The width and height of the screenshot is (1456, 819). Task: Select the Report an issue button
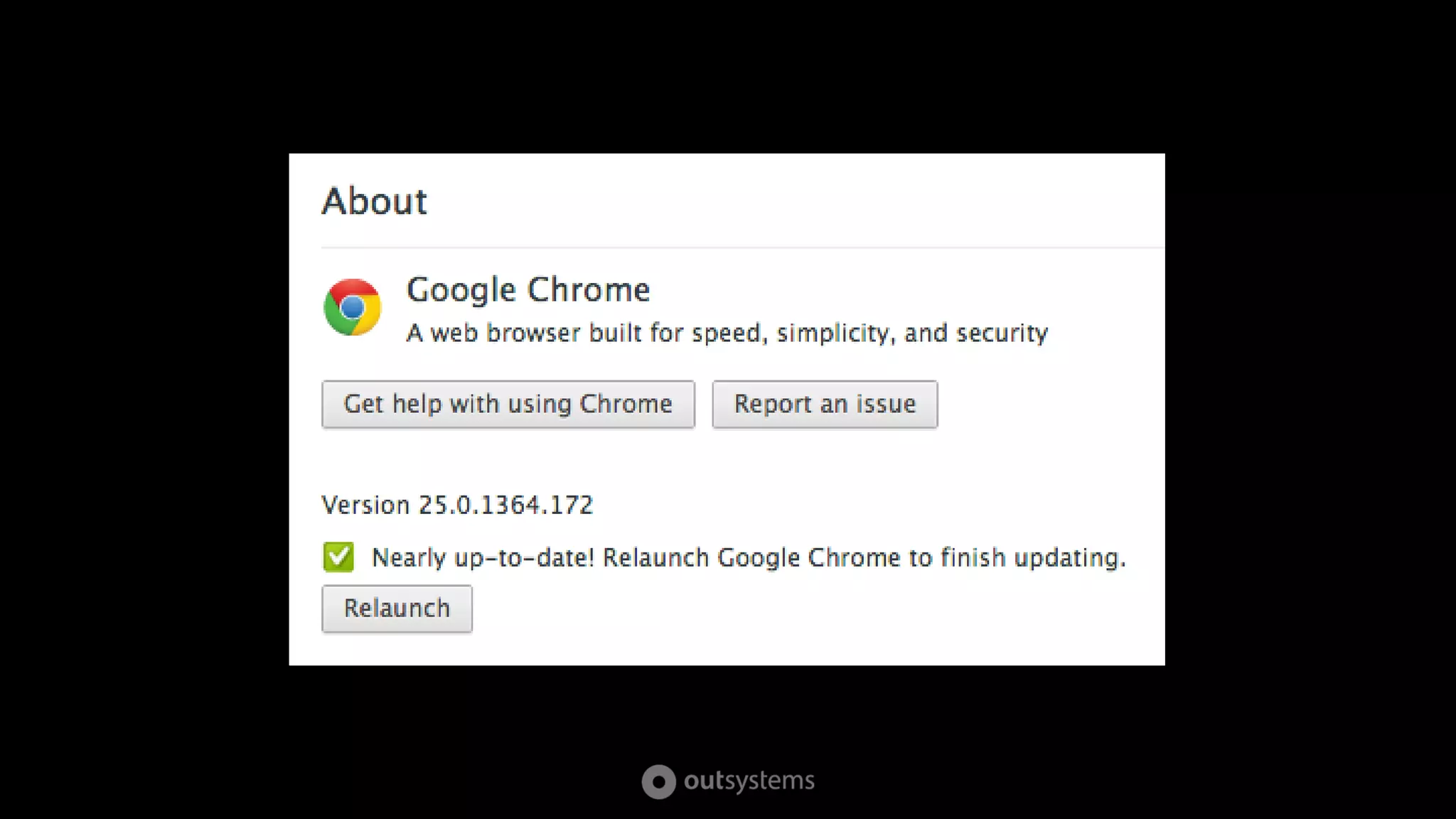click(x=825, y=405)
